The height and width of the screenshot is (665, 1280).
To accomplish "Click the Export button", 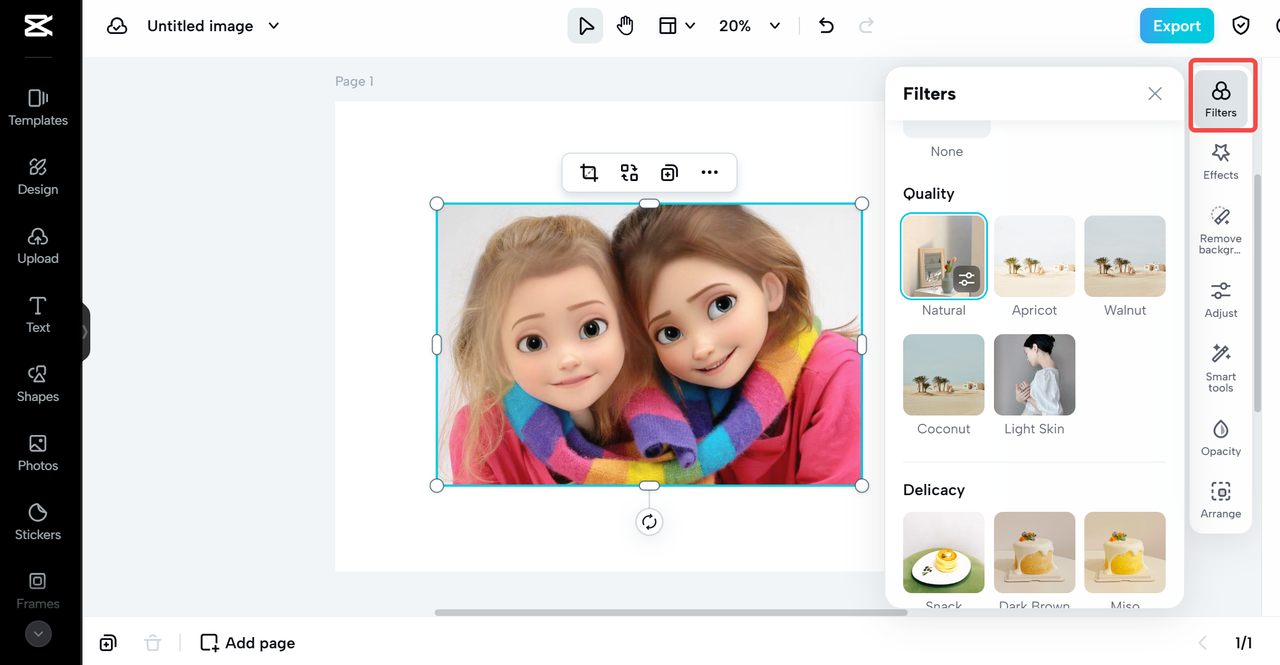I will [1176, 26].
